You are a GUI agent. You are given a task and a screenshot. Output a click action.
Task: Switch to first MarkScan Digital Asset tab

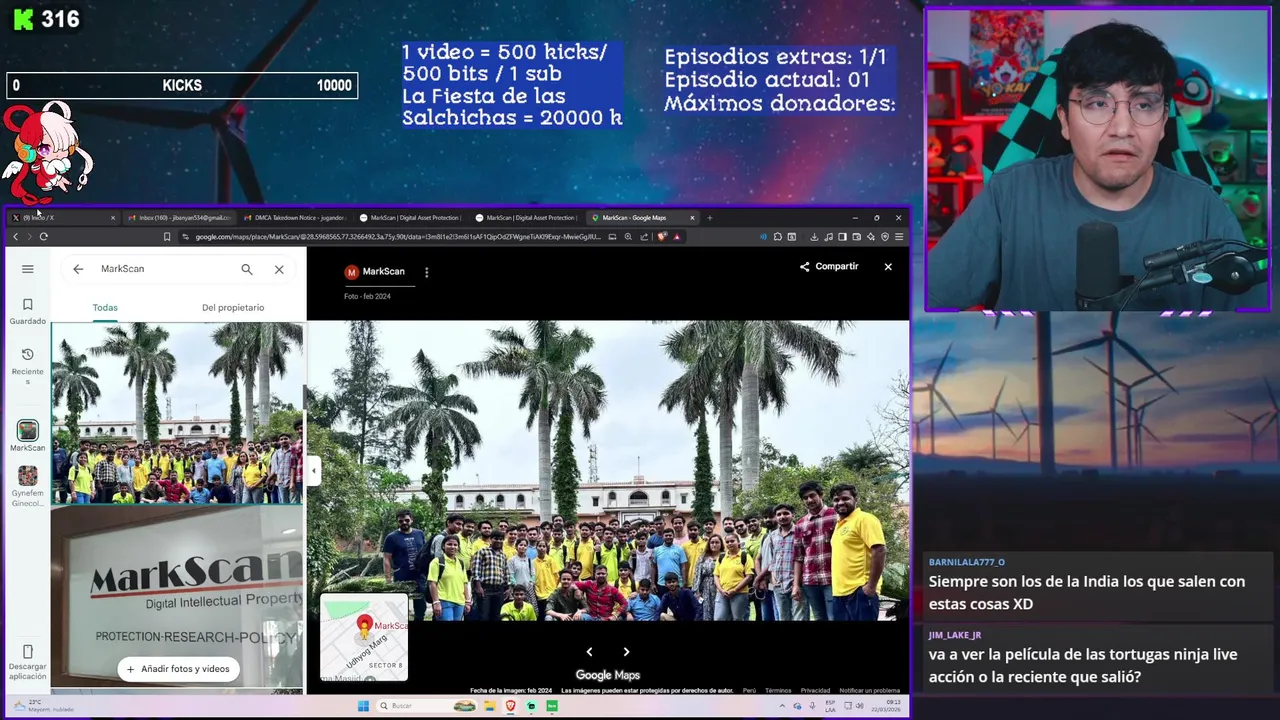[x=411, y=217]
